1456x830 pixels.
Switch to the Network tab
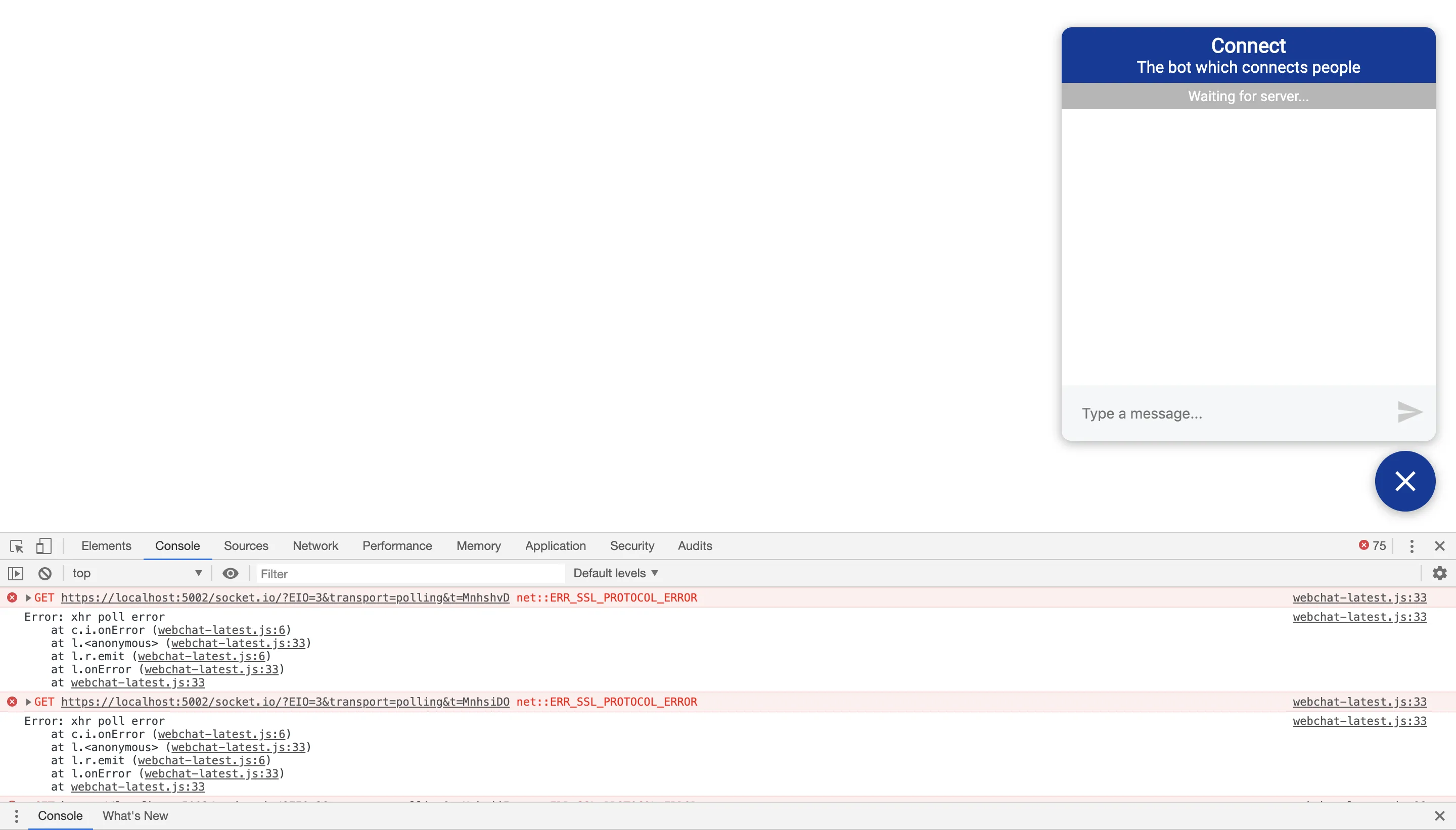tap(315, 546)
